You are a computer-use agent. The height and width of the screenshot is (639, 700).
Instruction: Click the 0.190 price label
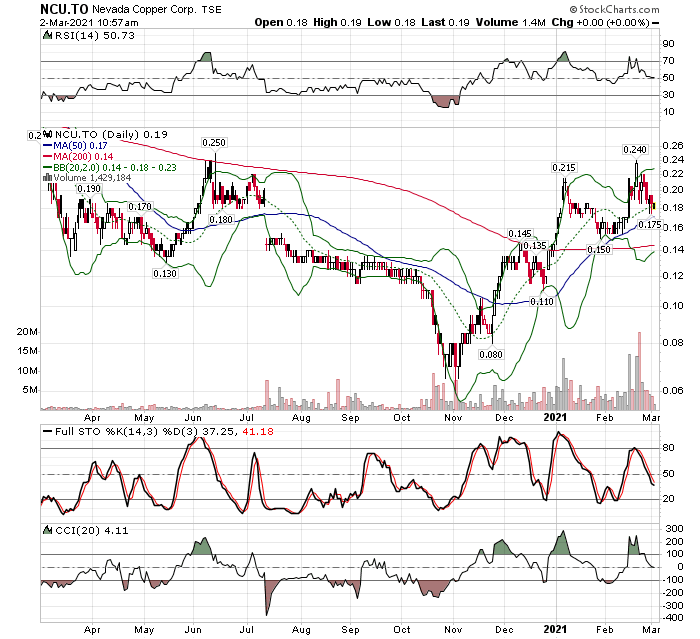[89, 189]
